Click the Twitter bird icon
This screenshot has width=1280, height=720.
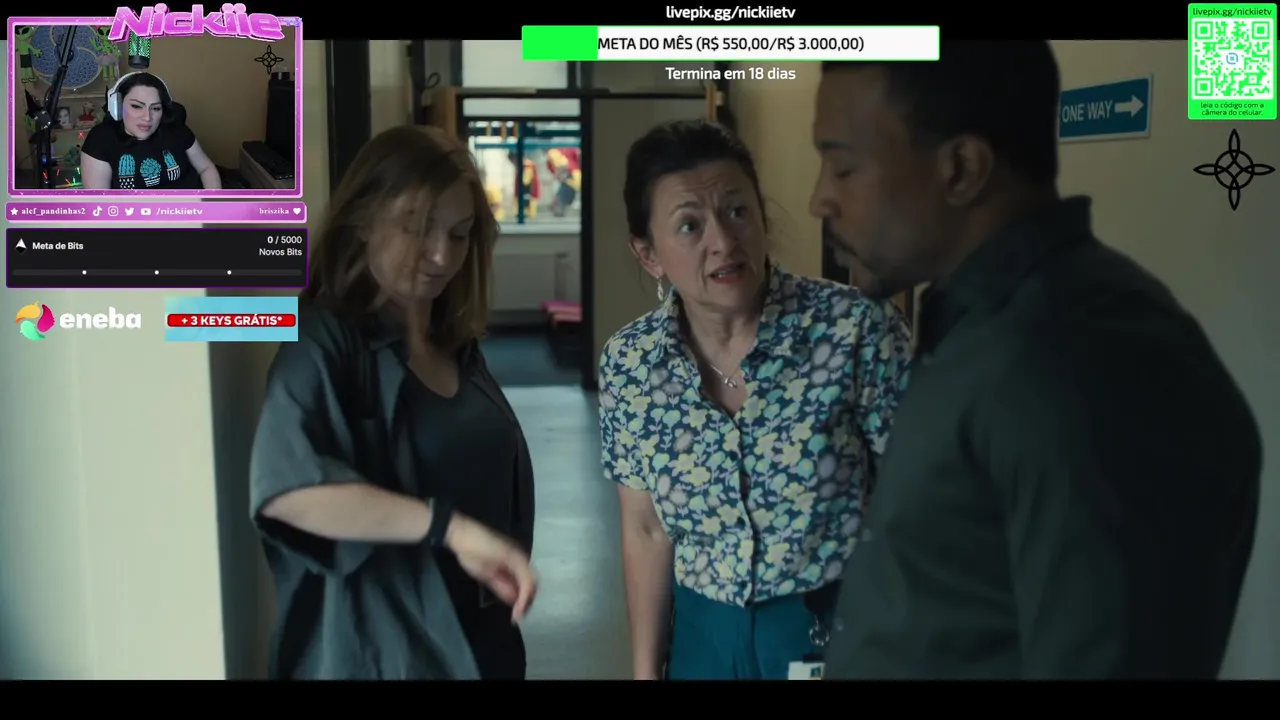coord(129,212)
